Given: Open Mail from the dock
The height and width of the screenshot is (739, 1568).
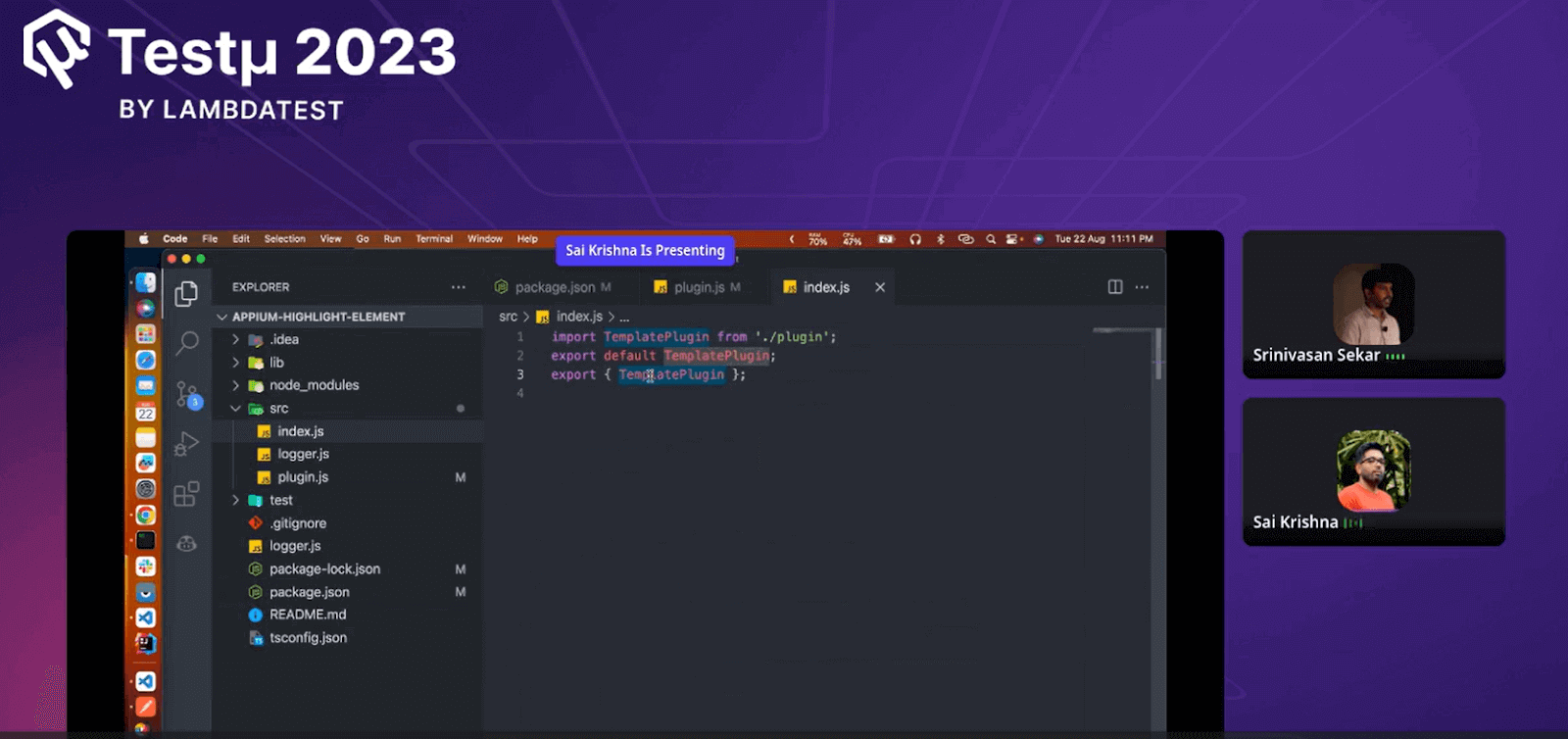Looking at the screenshot, I should [x=146, y=386].
